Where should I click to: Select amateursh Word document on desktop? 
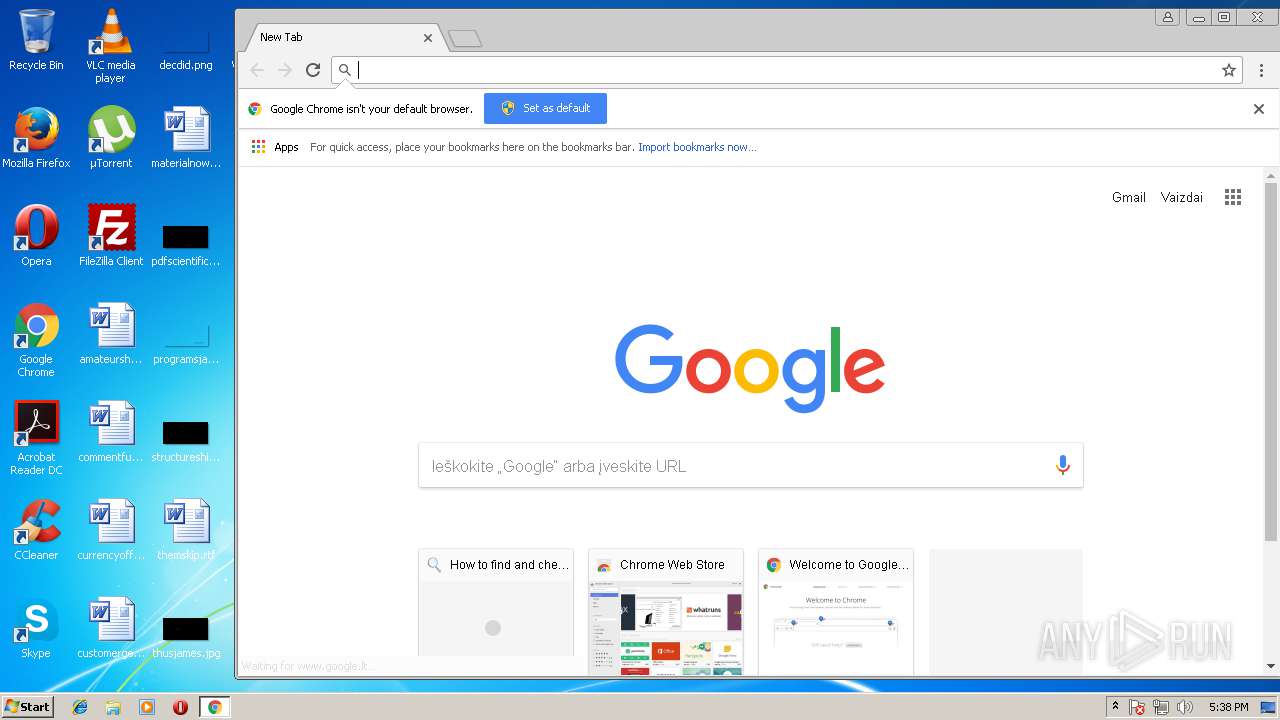[110, 334]
